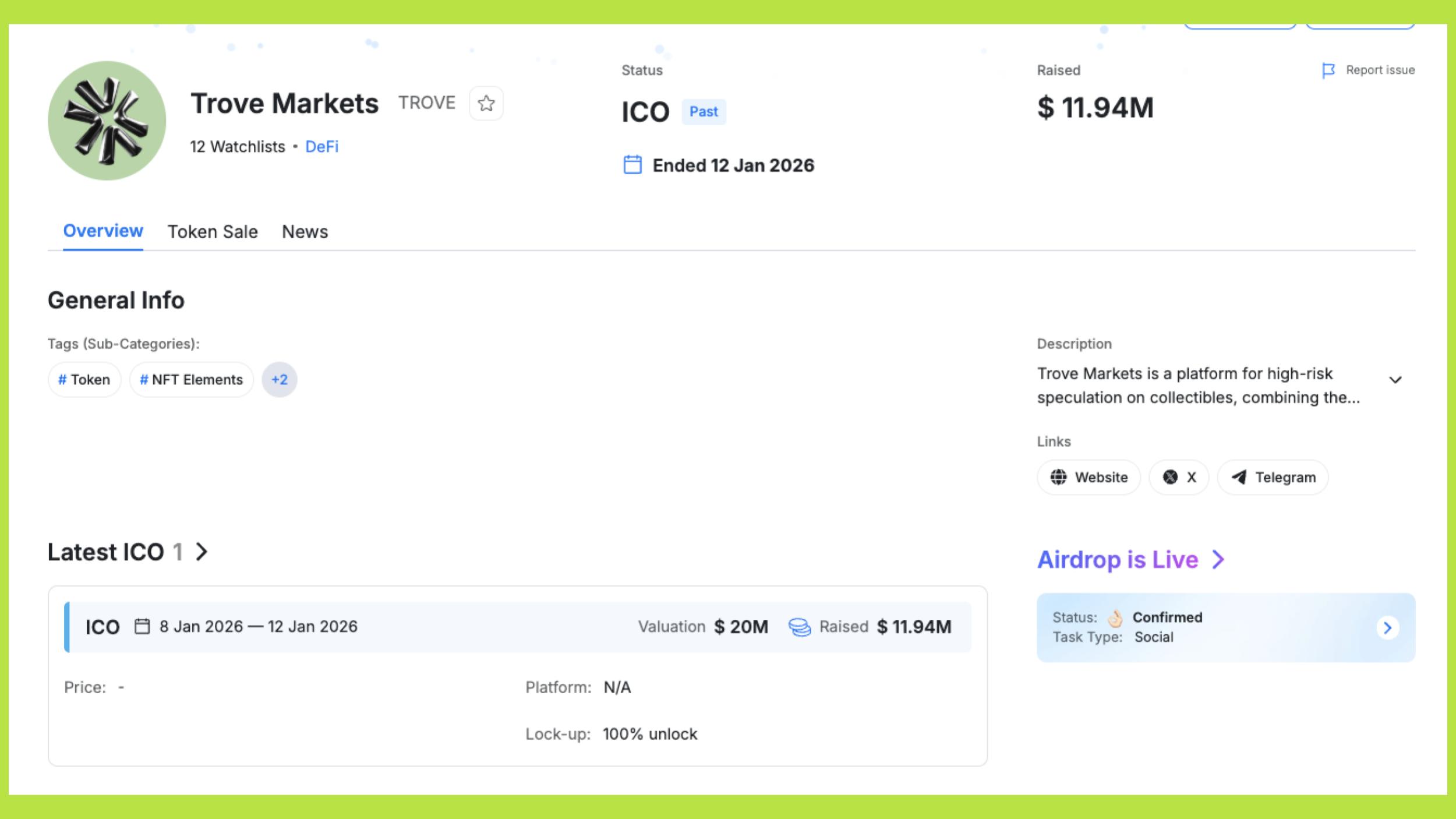Toggle the watchlist star for Trove Markets
This screenshot has height=819, width=1456.
tap(486, 104)
